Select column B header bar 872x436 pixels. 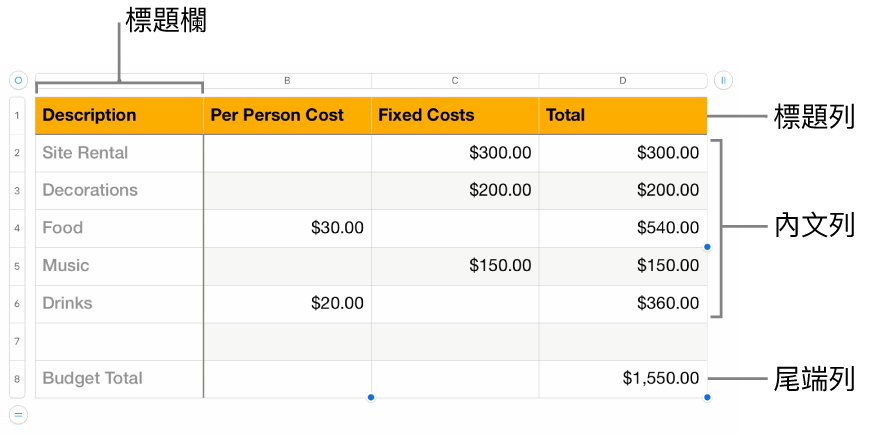coord(287,80)
